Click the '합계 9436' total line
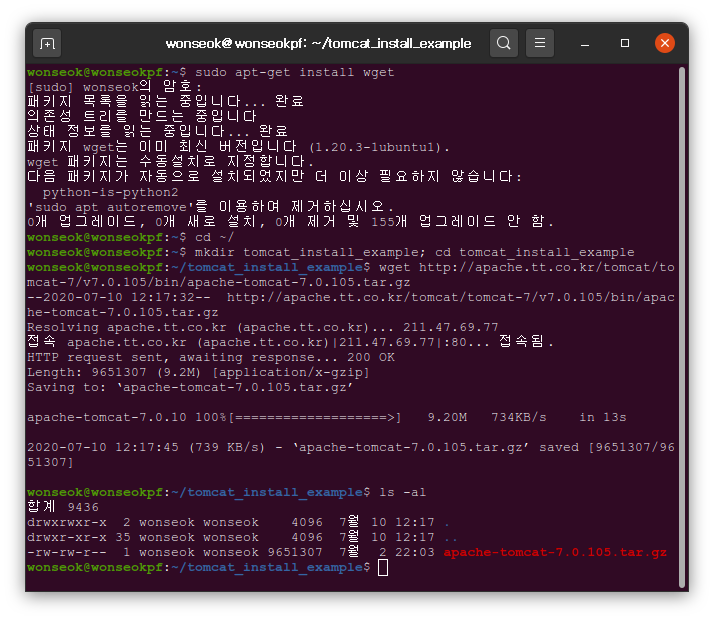This screenshot has height=620, width=714. [x=63, y=507]
